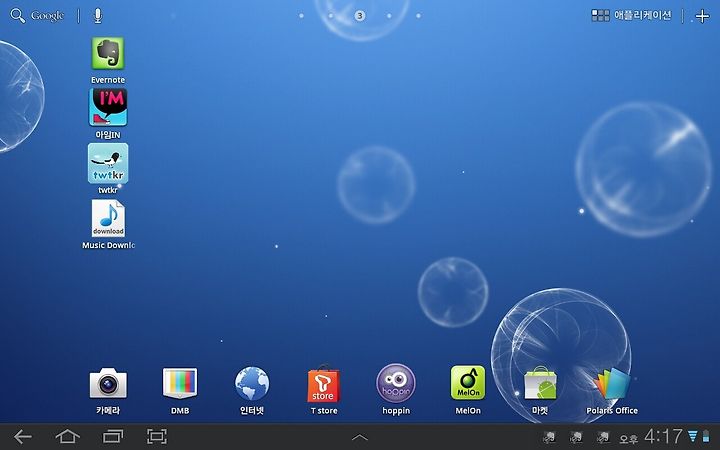
Task: Open the 애플리케이션 apps drawer
Action: click(x=631, y=15)
